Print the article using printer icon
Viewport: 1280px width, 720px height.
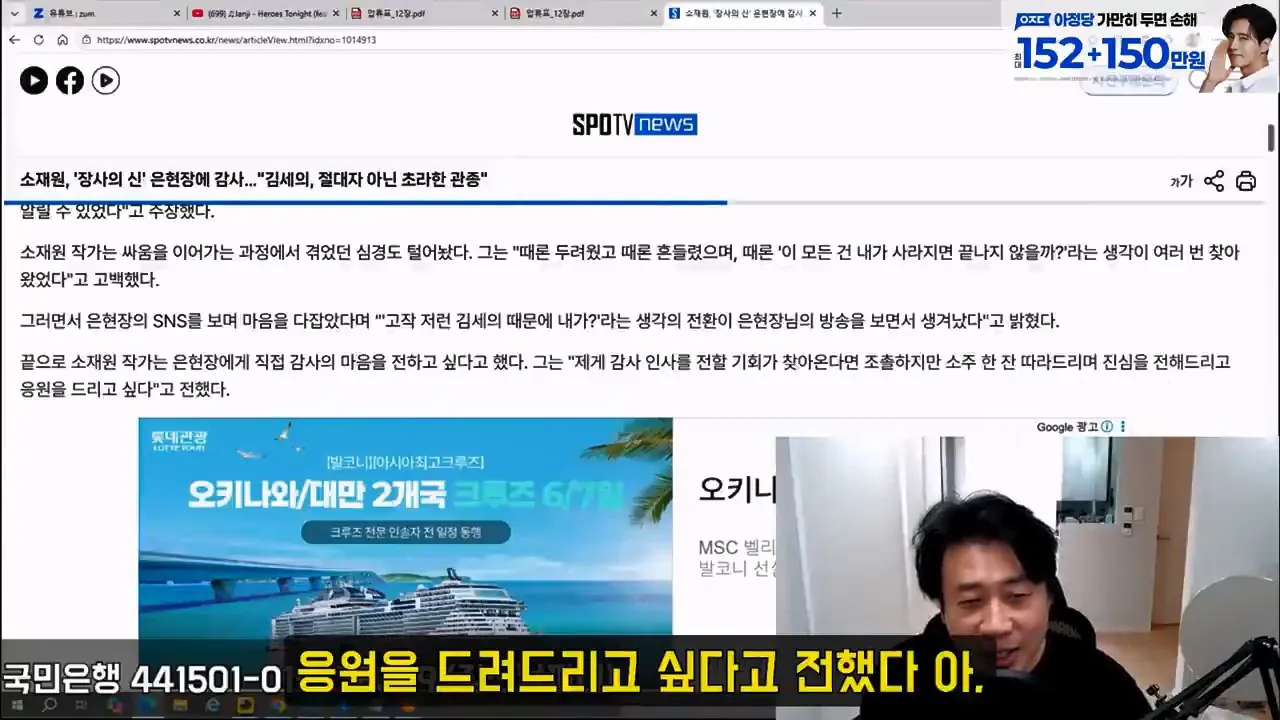point(1246,181)
